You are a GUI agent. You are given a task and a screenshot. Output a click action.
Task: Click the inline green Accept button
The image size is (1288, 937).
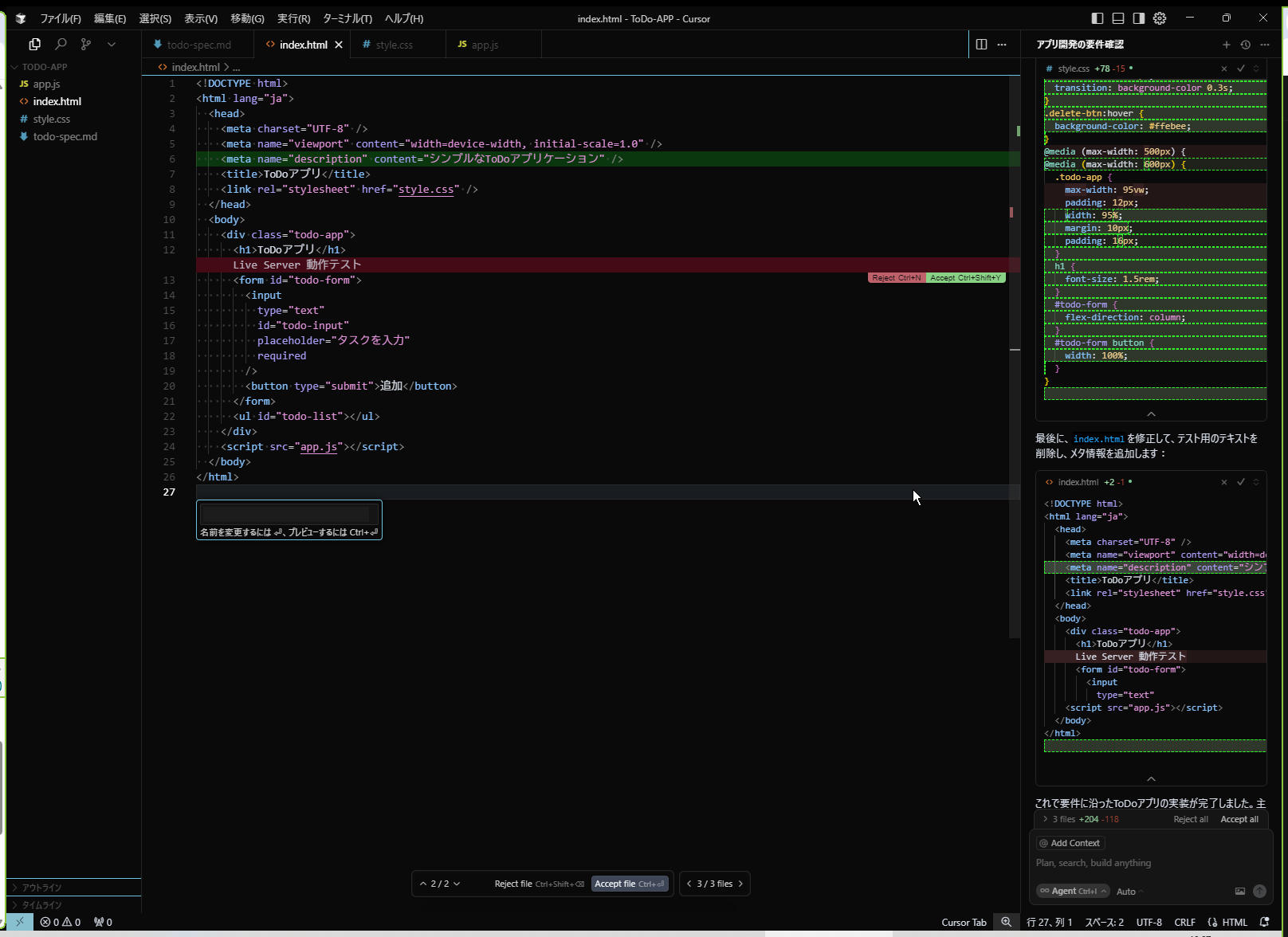pyautogui.click(x=965, y=278)
